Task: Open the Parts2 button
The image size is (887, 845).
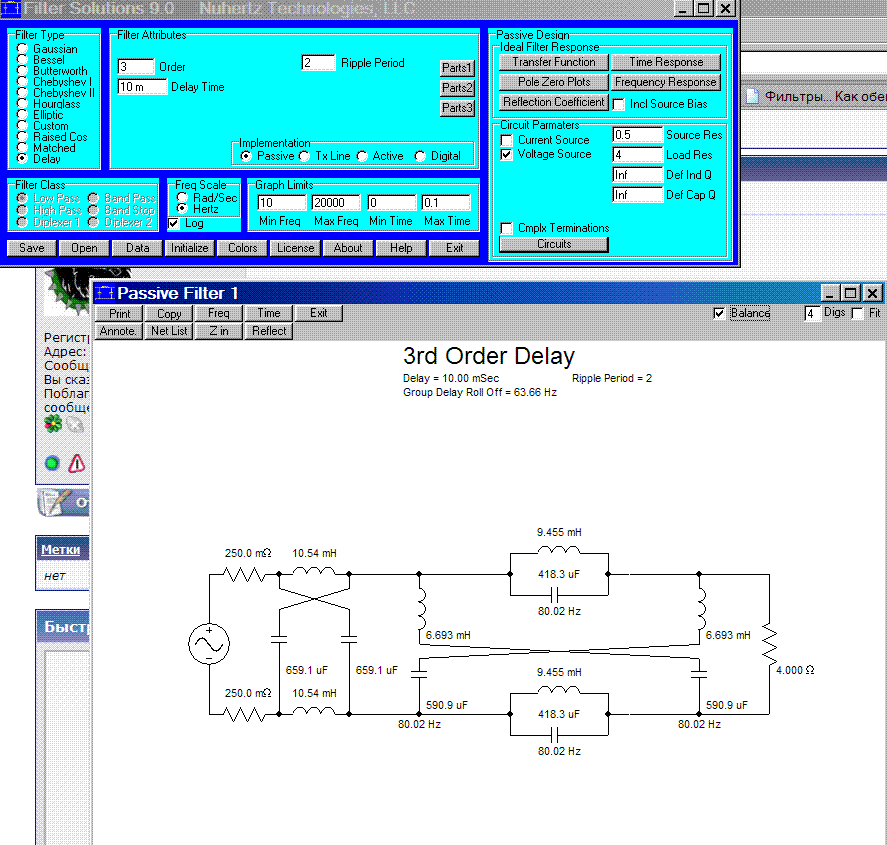Action: 457,88
